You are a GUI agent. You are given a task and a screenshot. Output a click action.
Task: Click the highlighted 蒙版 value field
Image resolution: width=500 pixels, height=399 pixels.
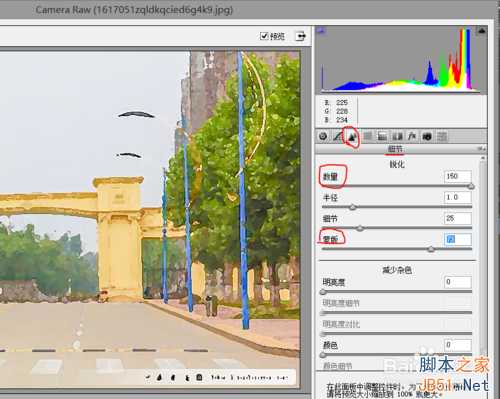tap(458, 239)
